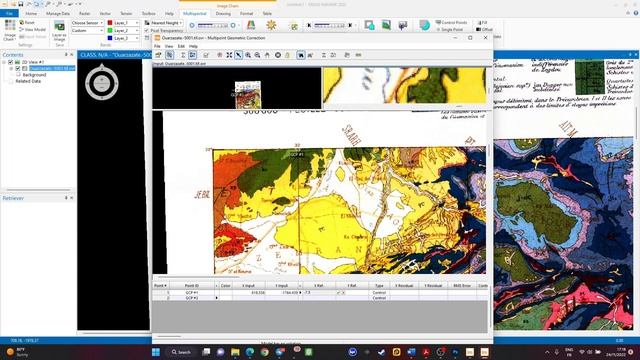Viewport: 640px width, 360px height.
Task: Select the Related Data item in Contents
Action: pyautogui.click(x=28, y=81)
